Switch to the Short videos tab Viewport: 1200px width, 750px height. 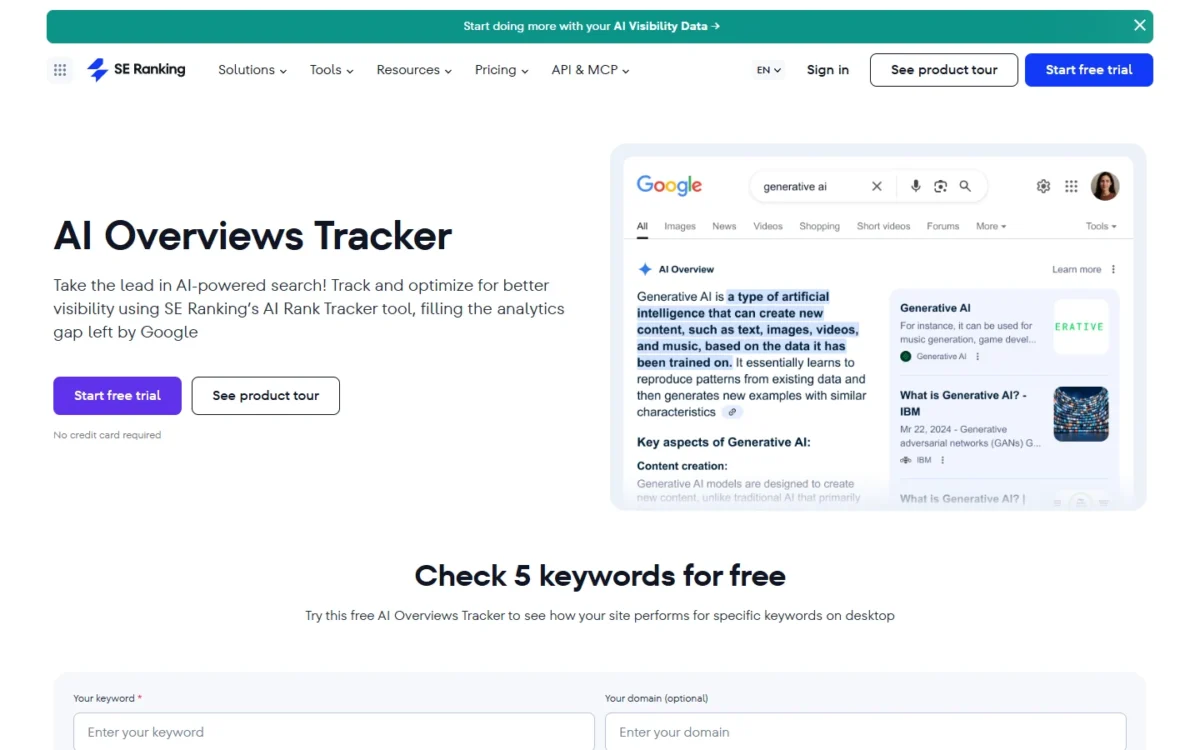click(883, 226)
